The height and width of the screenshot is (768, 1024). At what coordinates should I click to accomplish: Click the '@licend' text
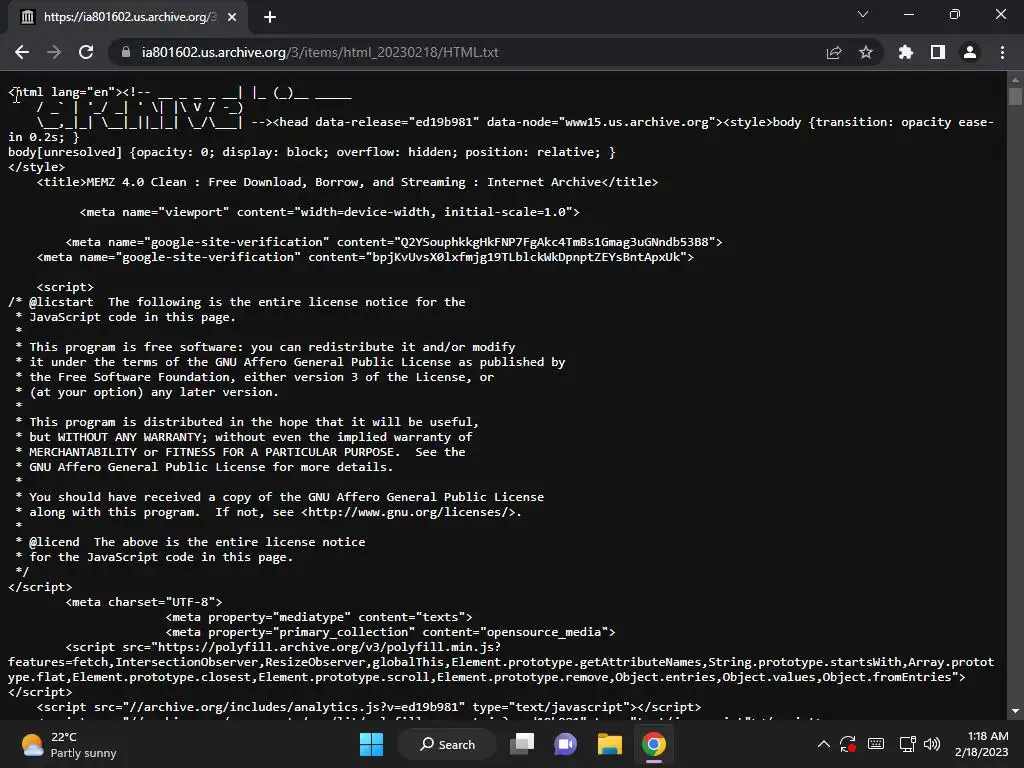coord(54,542)
